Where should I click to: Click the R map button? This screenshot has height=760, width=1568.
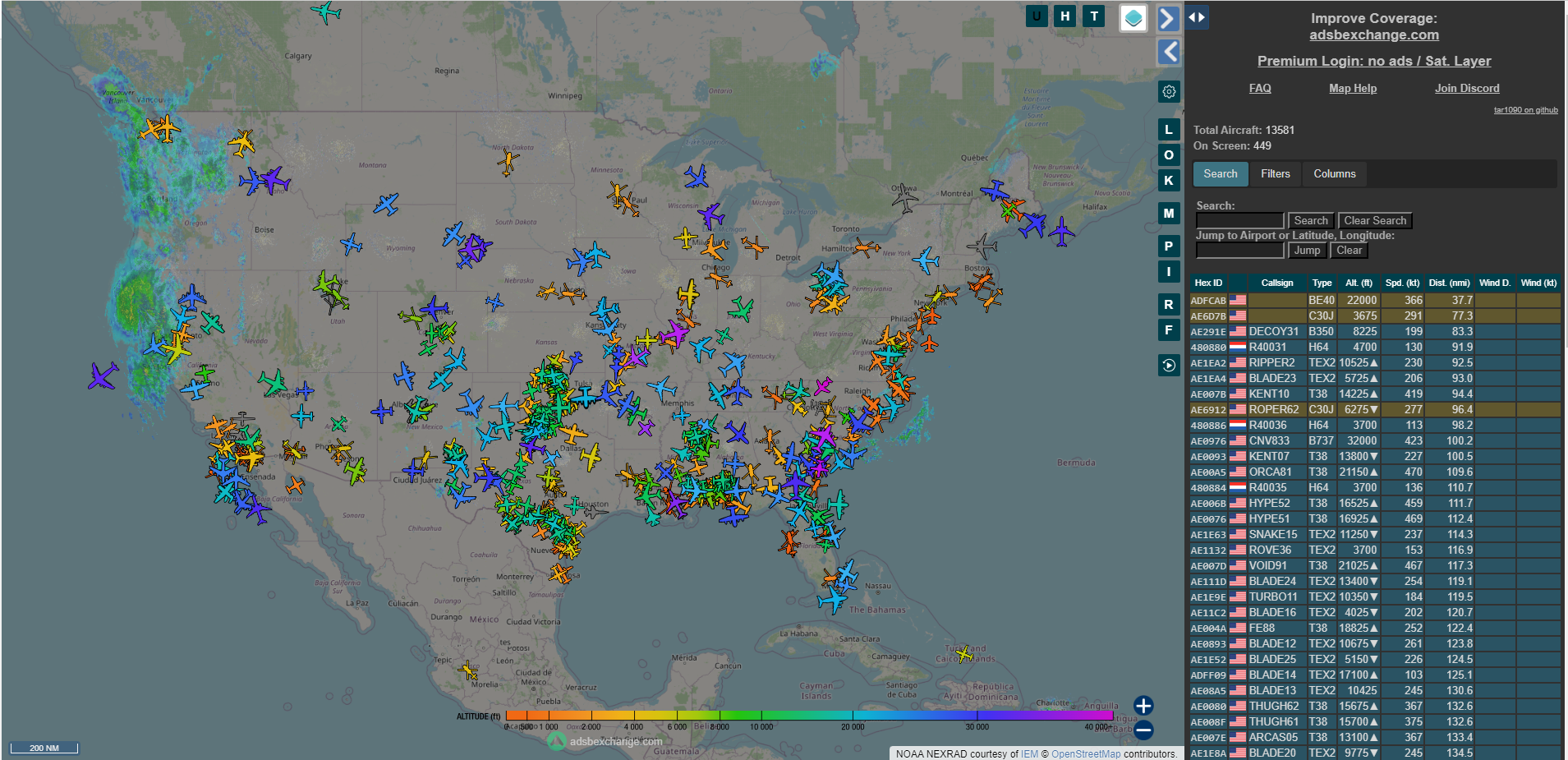1169,305
